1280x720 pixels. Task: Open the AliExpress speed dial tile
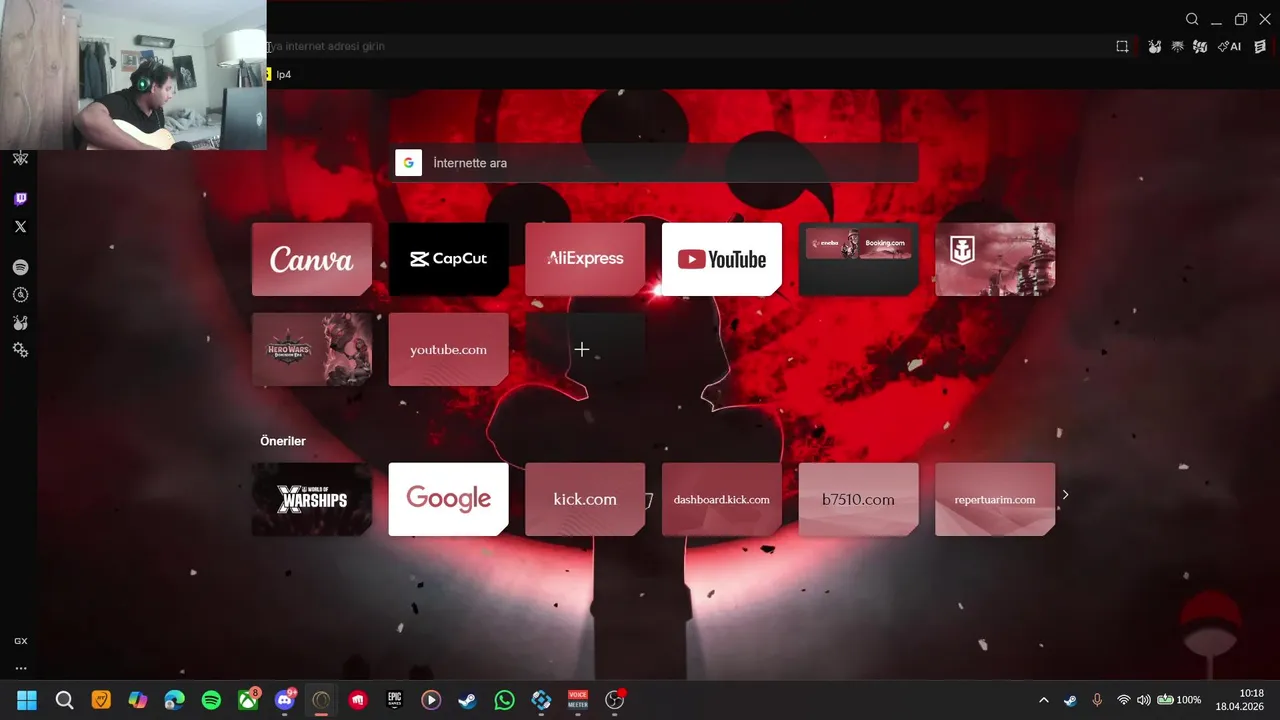[x=585, y=259]
